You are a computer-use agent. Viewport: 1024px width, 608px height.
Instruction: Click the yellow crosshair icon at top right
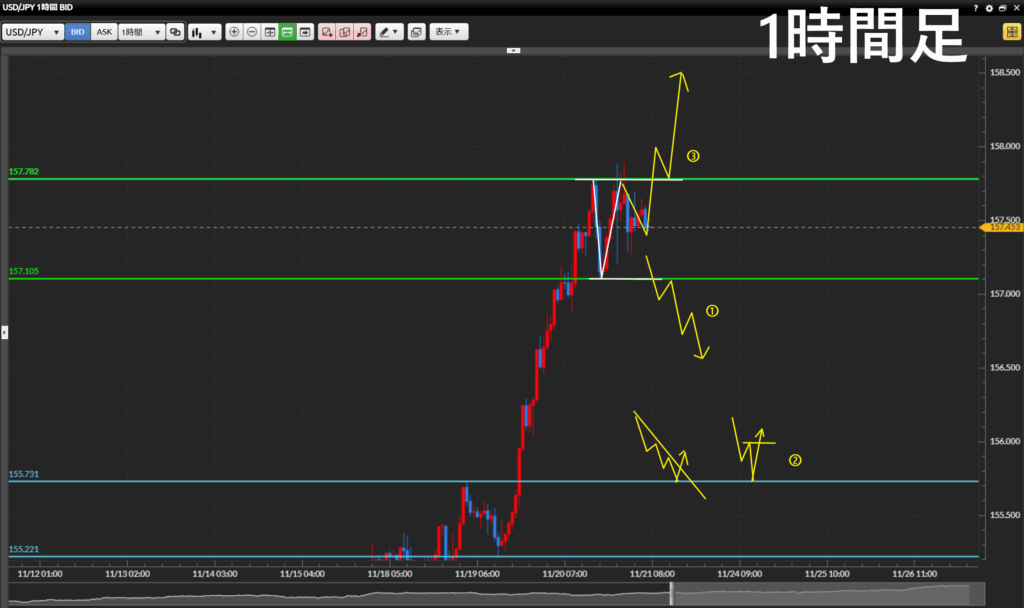click(1010, 32)
